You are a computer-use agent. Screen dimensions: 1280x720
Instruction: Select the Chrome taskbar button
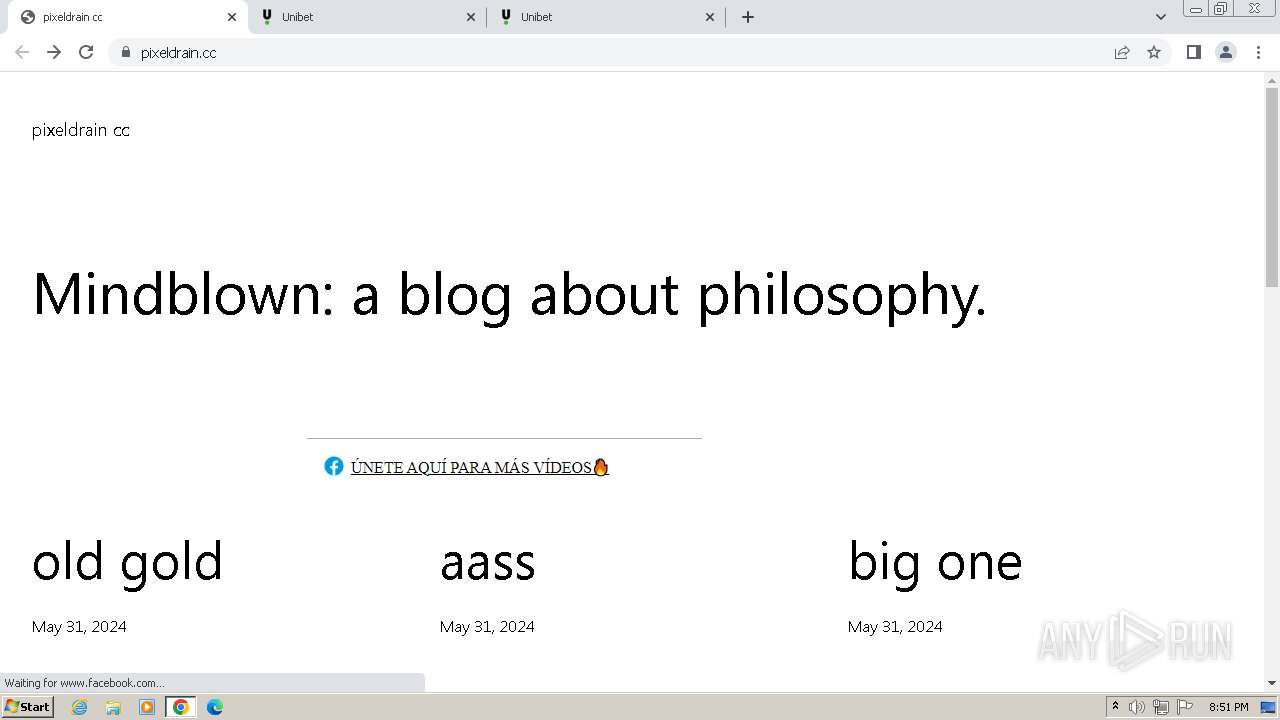click(x=181, y=707)
